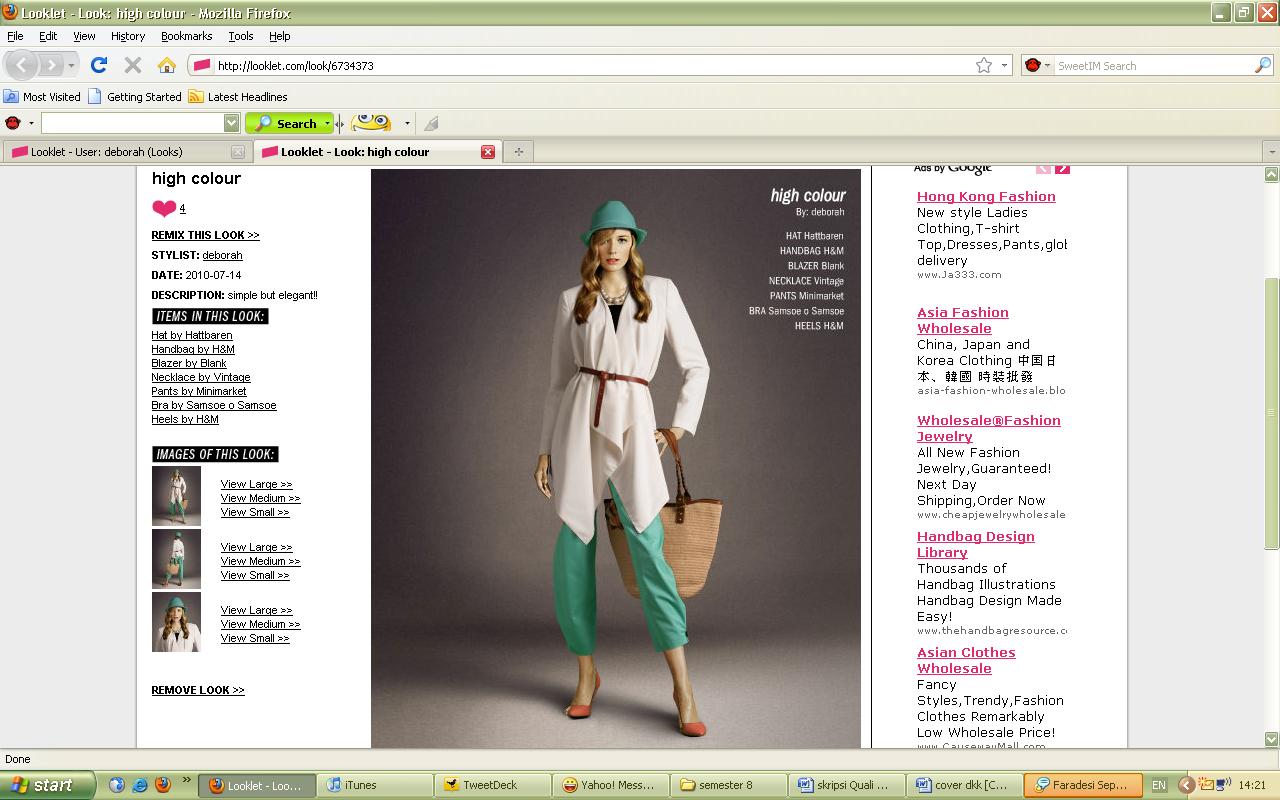Go to Firefox home page
1280x800 pixels.
coord(166,65)
